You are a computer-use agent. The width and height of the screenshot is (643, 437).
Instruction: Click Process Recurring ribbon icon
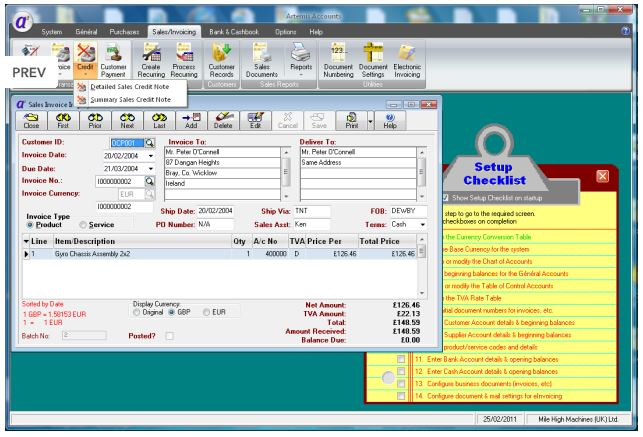[184, 60]
